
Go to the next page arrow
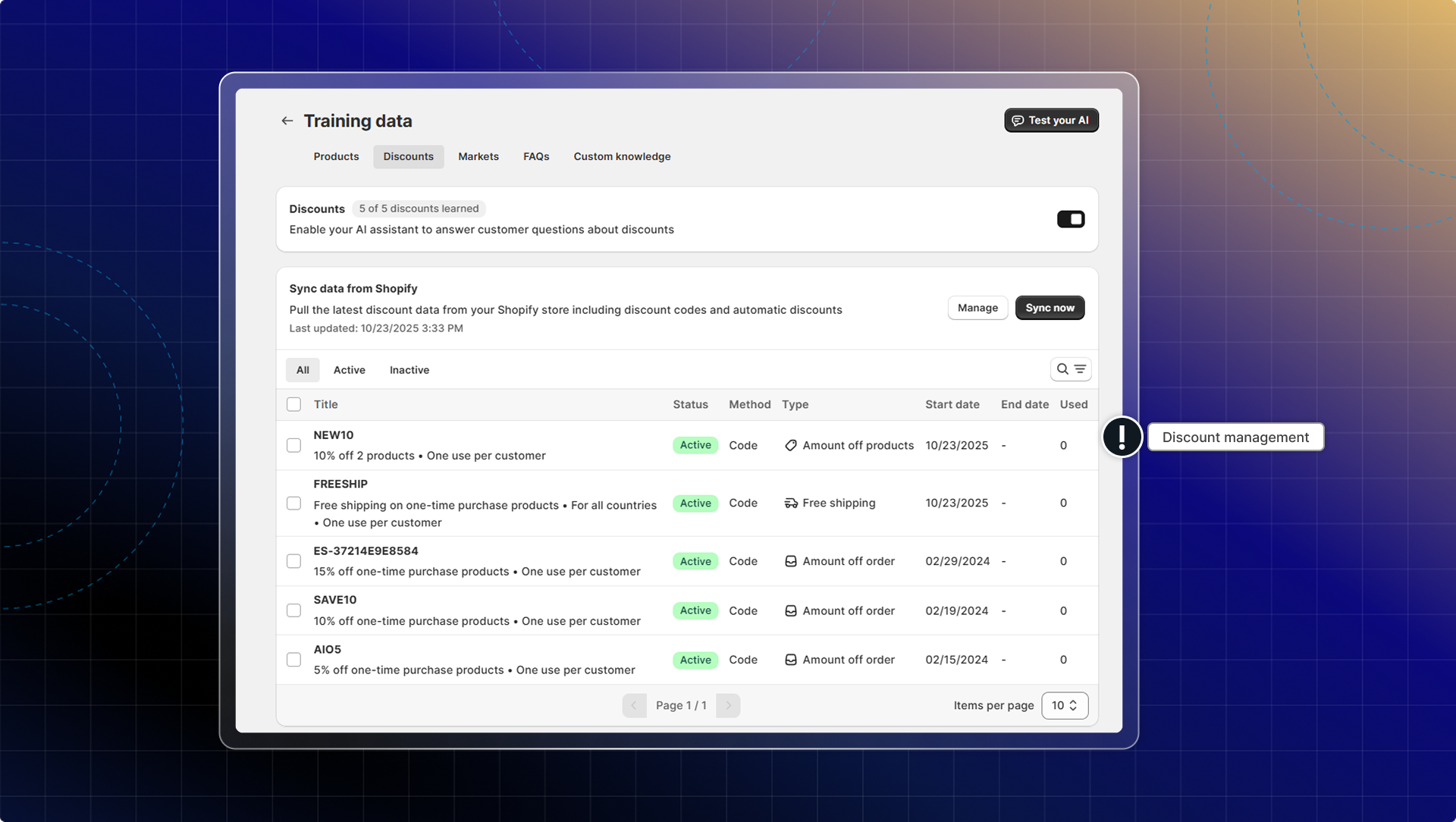pos(728,705)
